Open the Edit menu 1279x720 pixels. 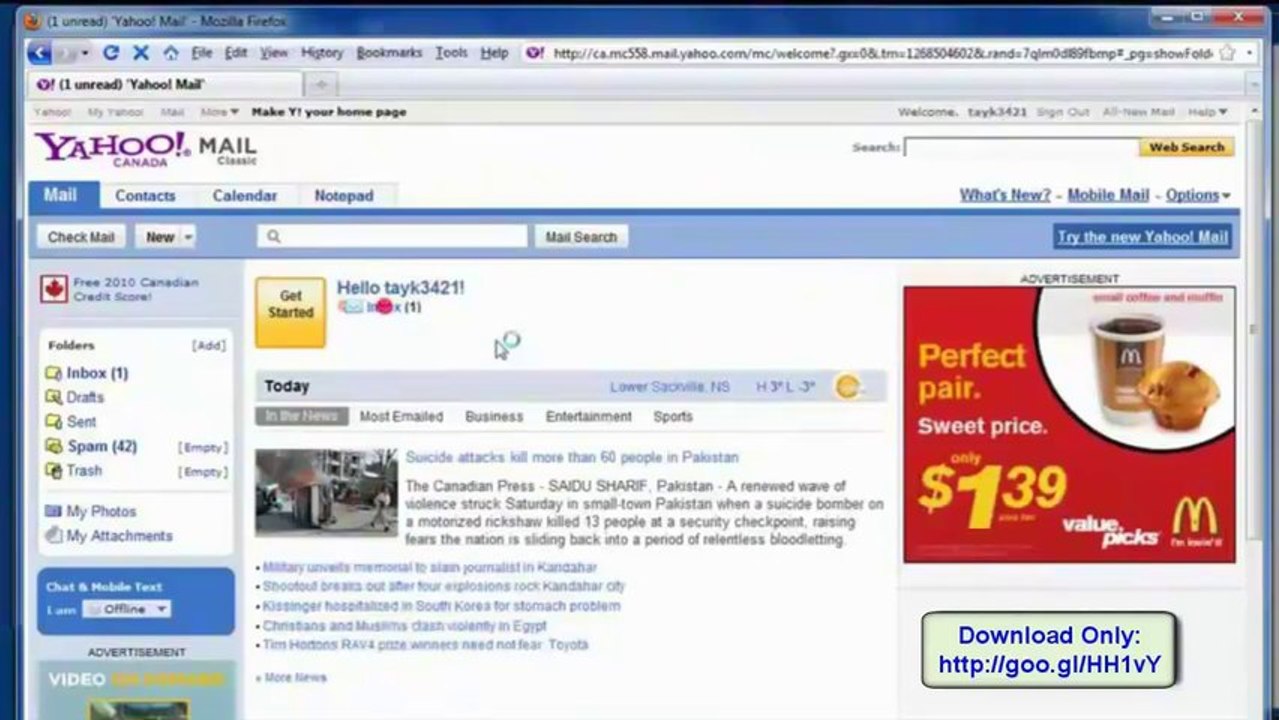236,53
